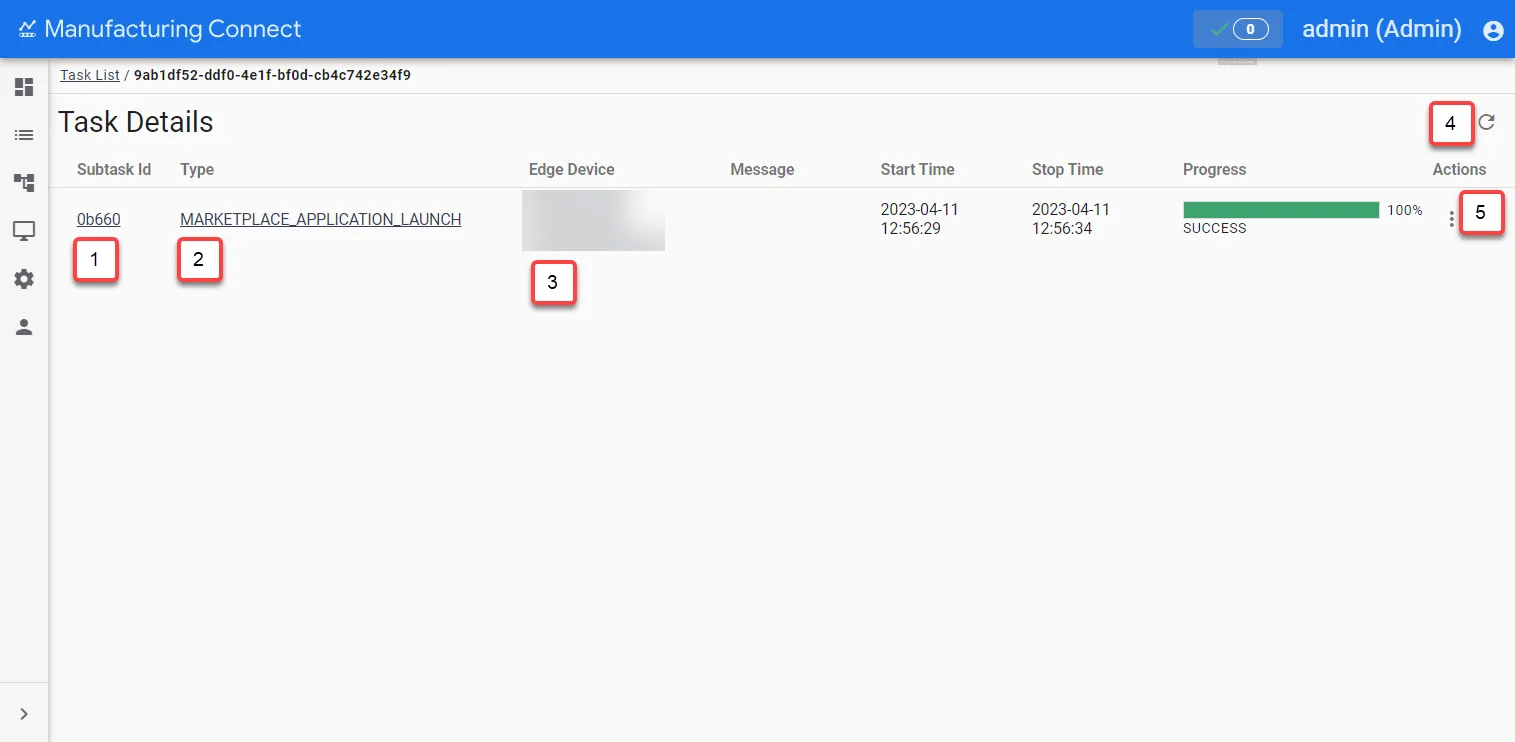Click the admin (Admin) user label
Image resolution: width=1515 pixels, height=742 pixels.
click(1382, 29)
